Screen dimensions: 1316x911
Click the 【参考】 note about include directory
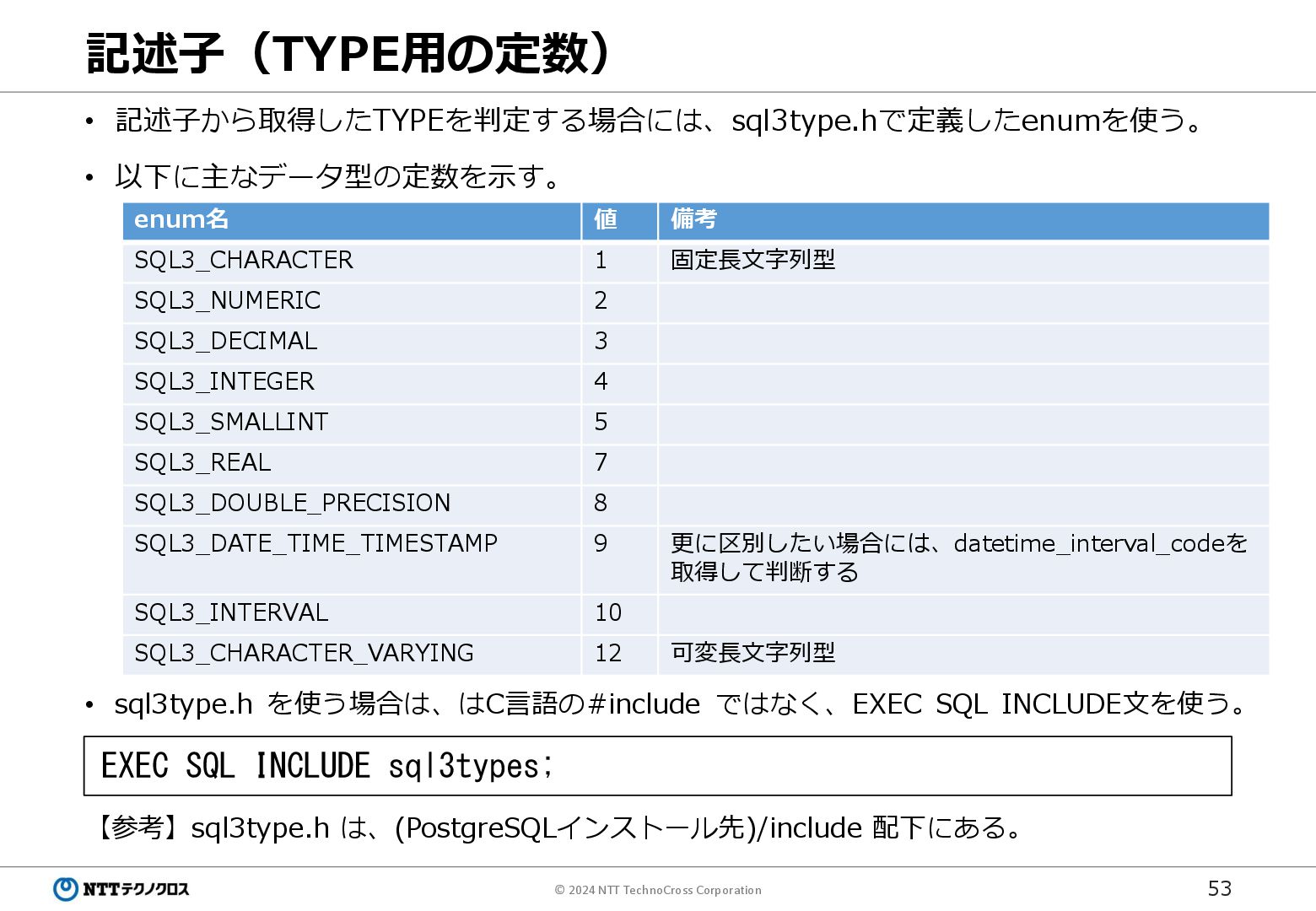(556, 828)
